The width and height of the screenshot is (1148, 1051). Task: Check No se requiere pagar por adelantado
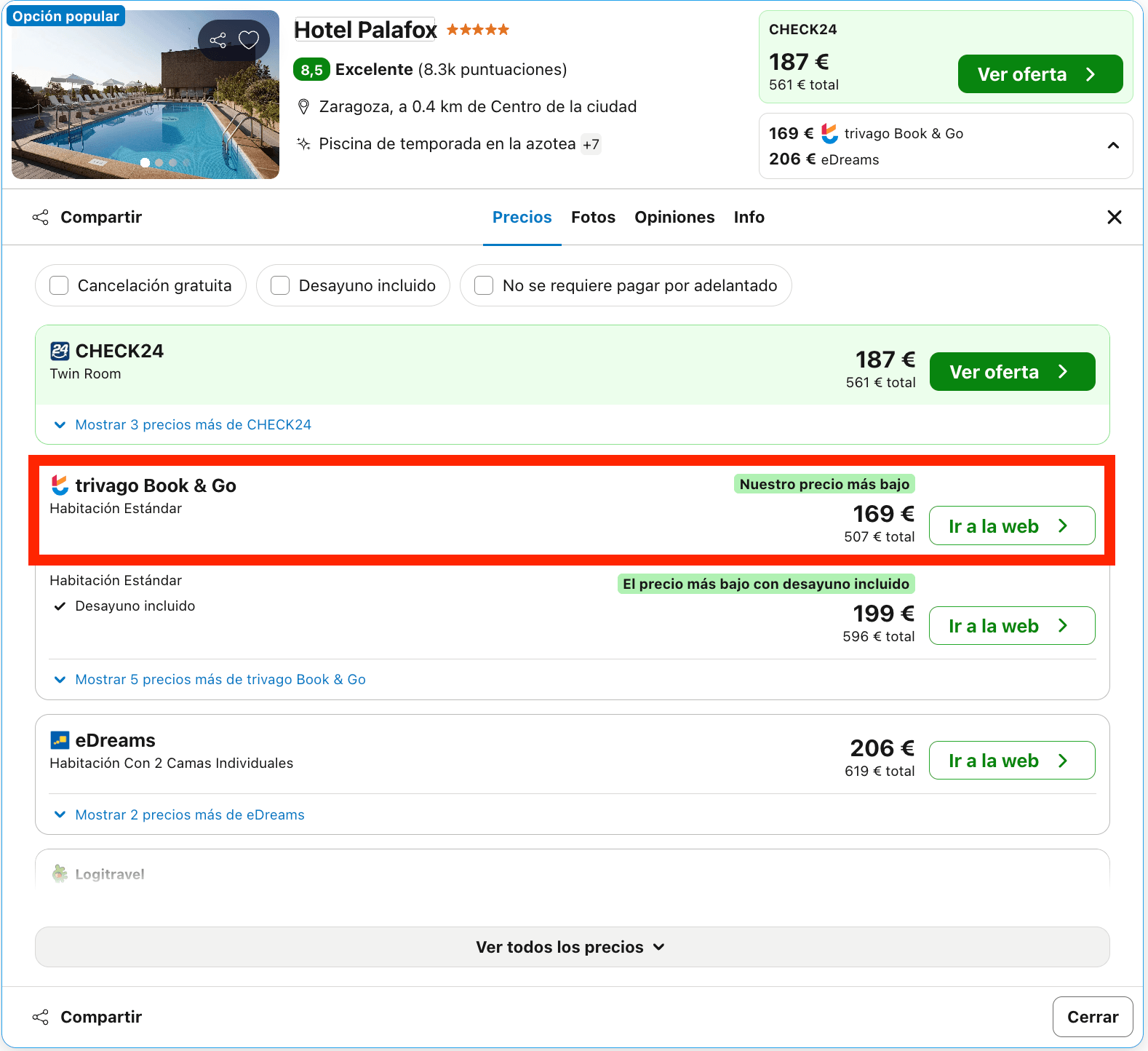484,285
